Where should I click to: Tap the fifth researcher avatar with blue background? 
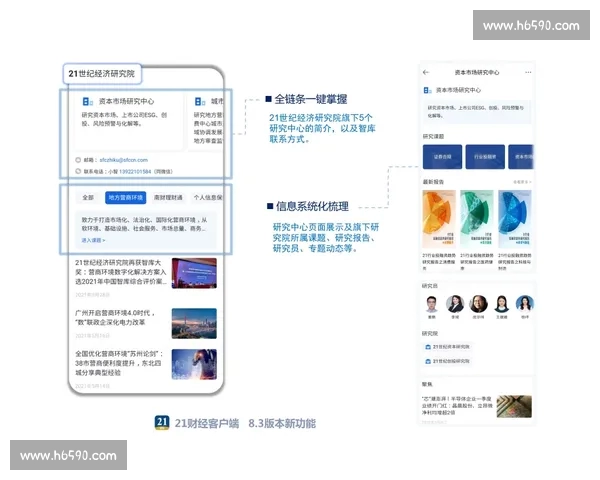(x=525, y=304)
